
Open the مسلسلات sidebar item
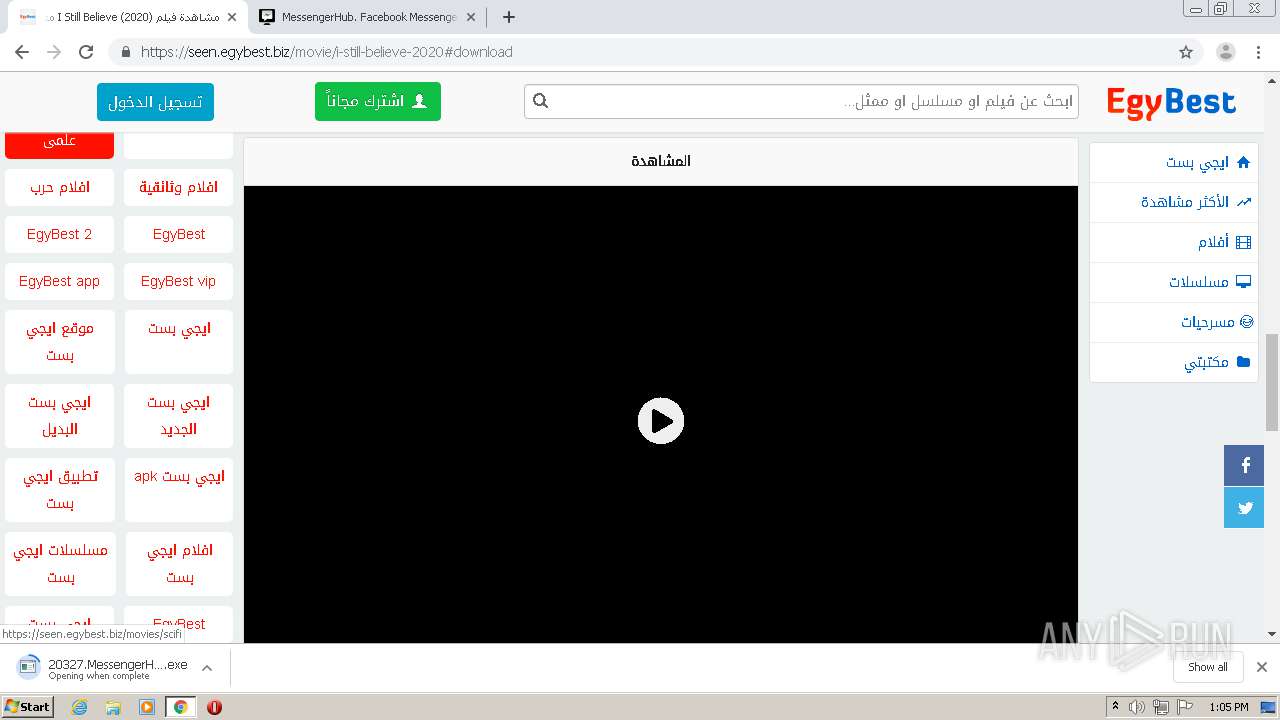tap(1174, 282)
